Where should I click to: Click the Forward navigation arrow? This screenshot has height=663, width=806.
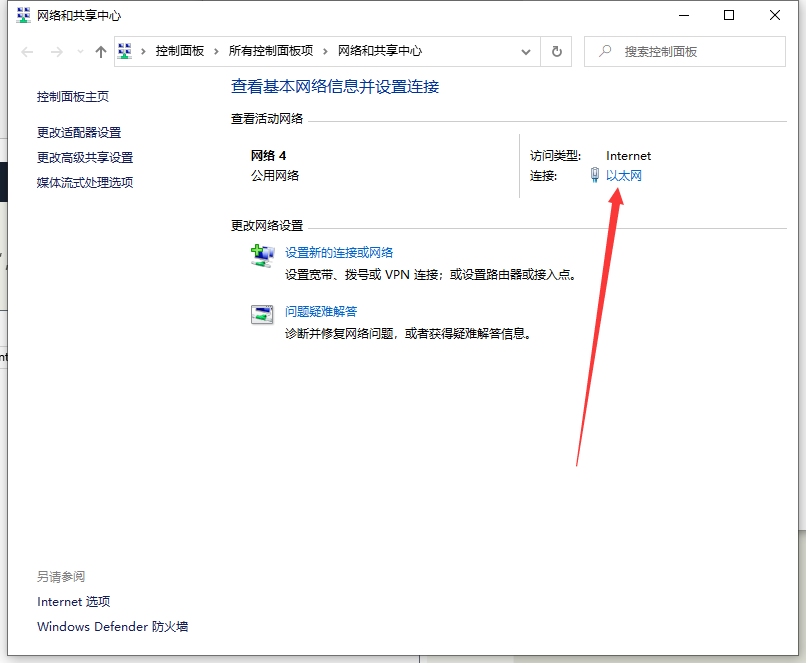click(57, 52)
